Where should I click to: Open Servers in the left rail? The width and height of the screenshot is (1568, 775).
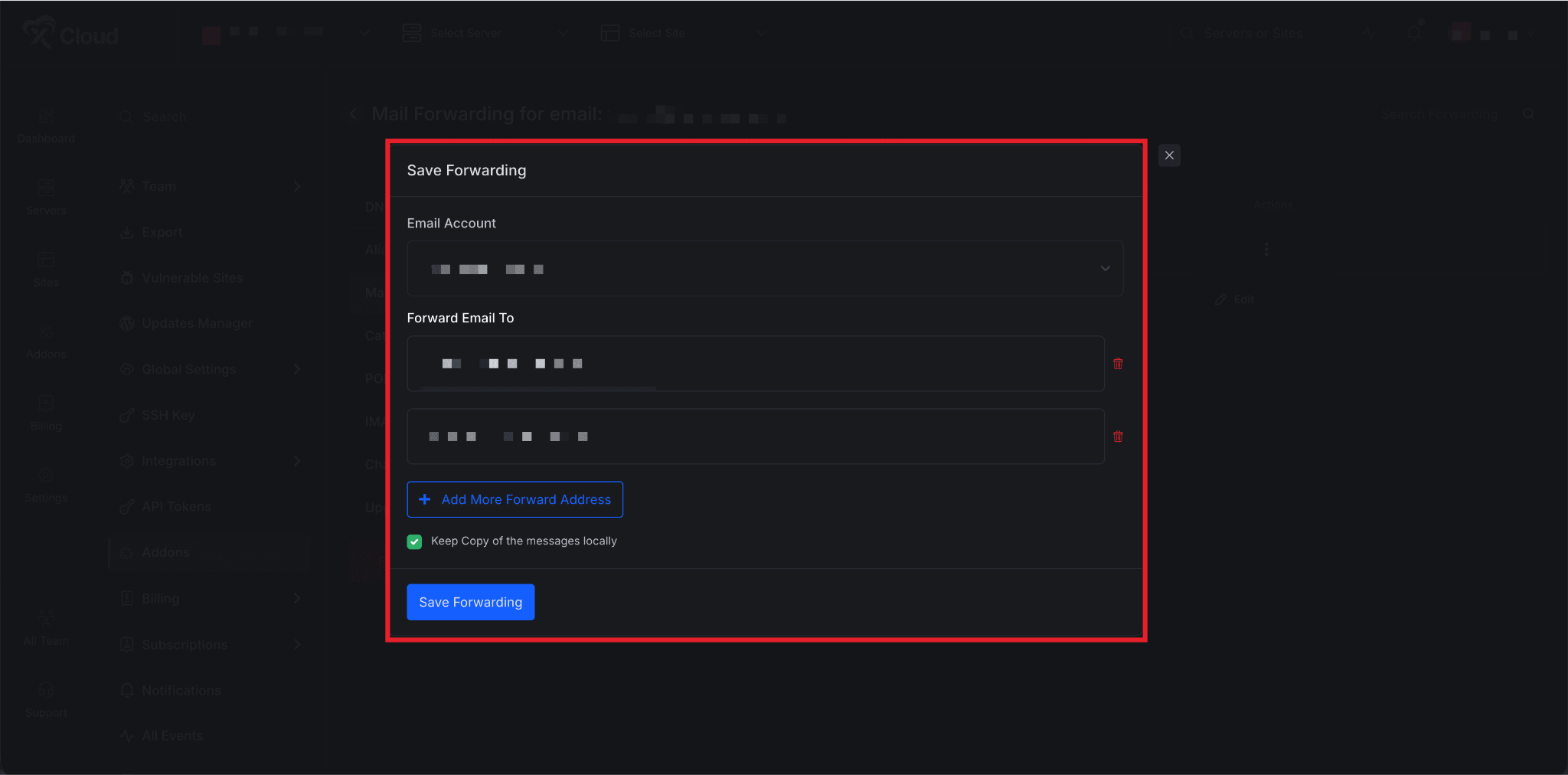[46, 198]
